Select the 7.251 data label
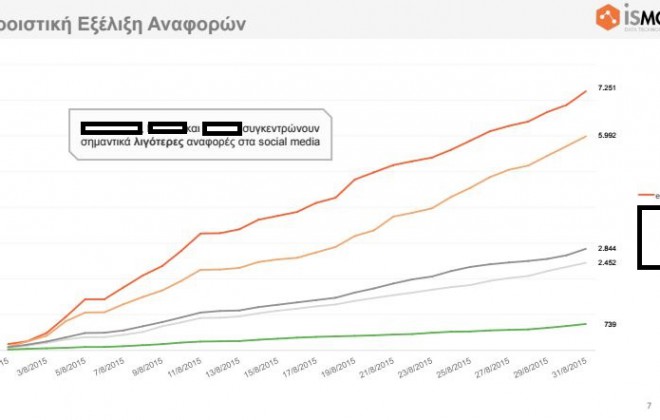Screen dimensions: 660x420 coord(606,89)
